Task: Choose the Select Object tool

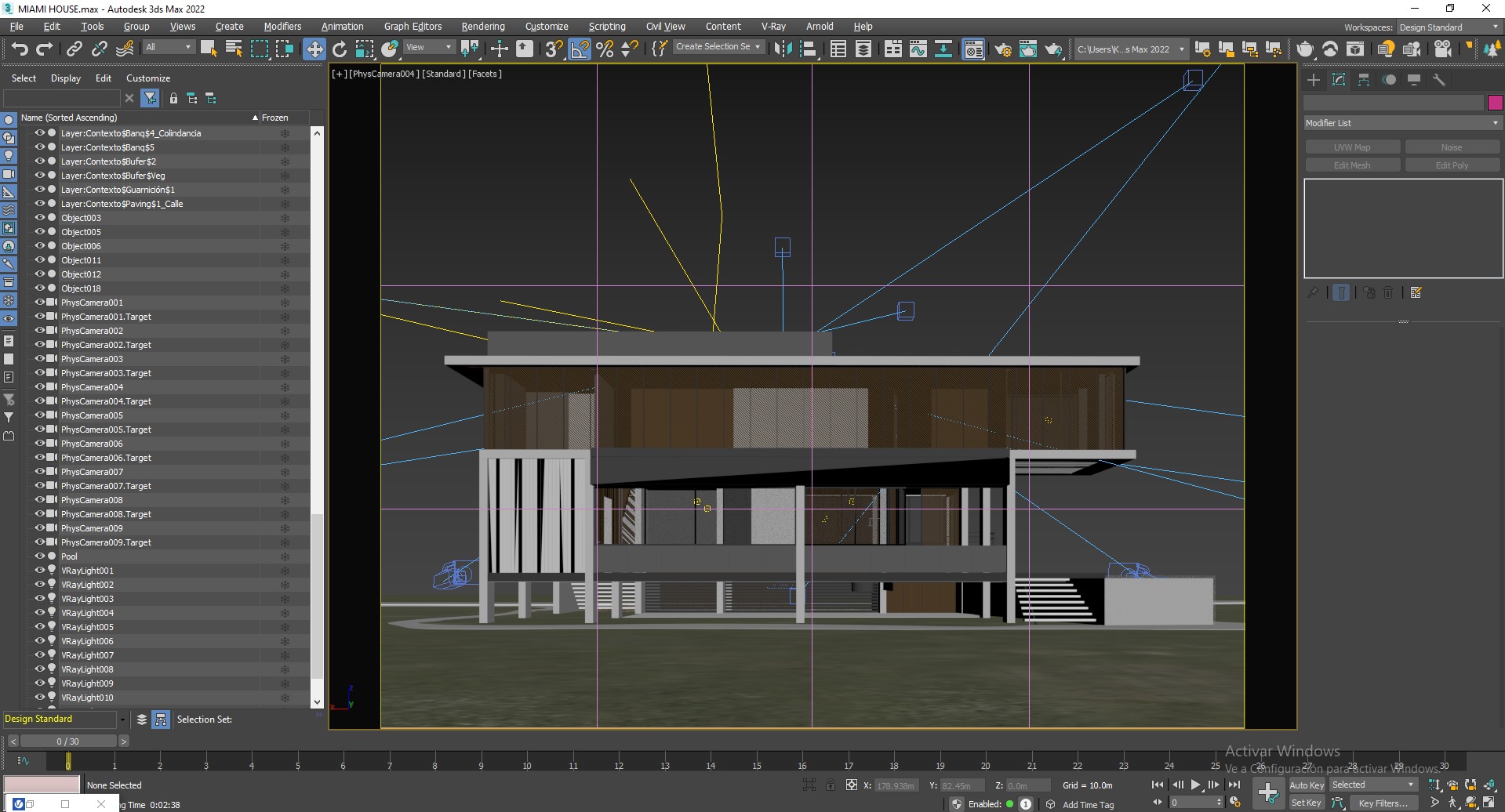Action: pyautogui.click(x=209, y=49)
